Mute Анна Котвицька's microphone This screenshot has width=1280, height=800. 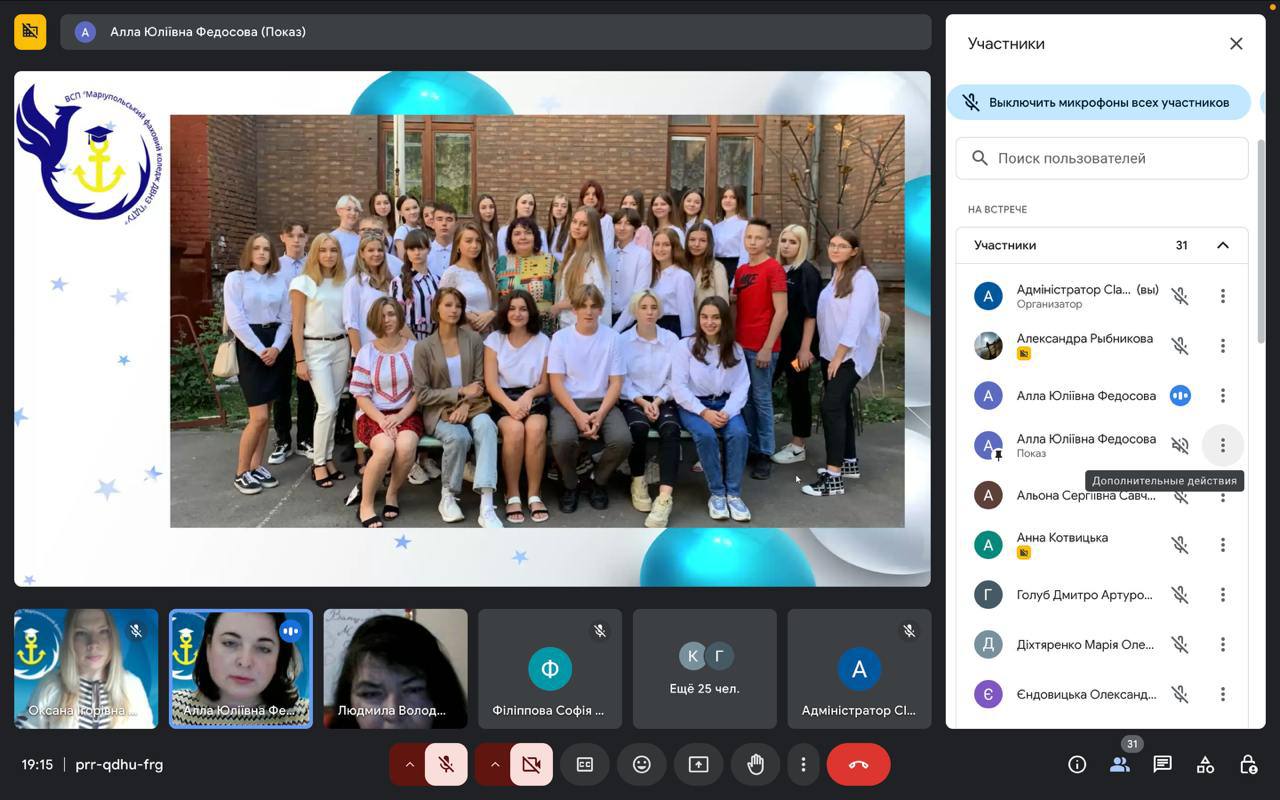pyautogui.click(x=1180, y=545)
